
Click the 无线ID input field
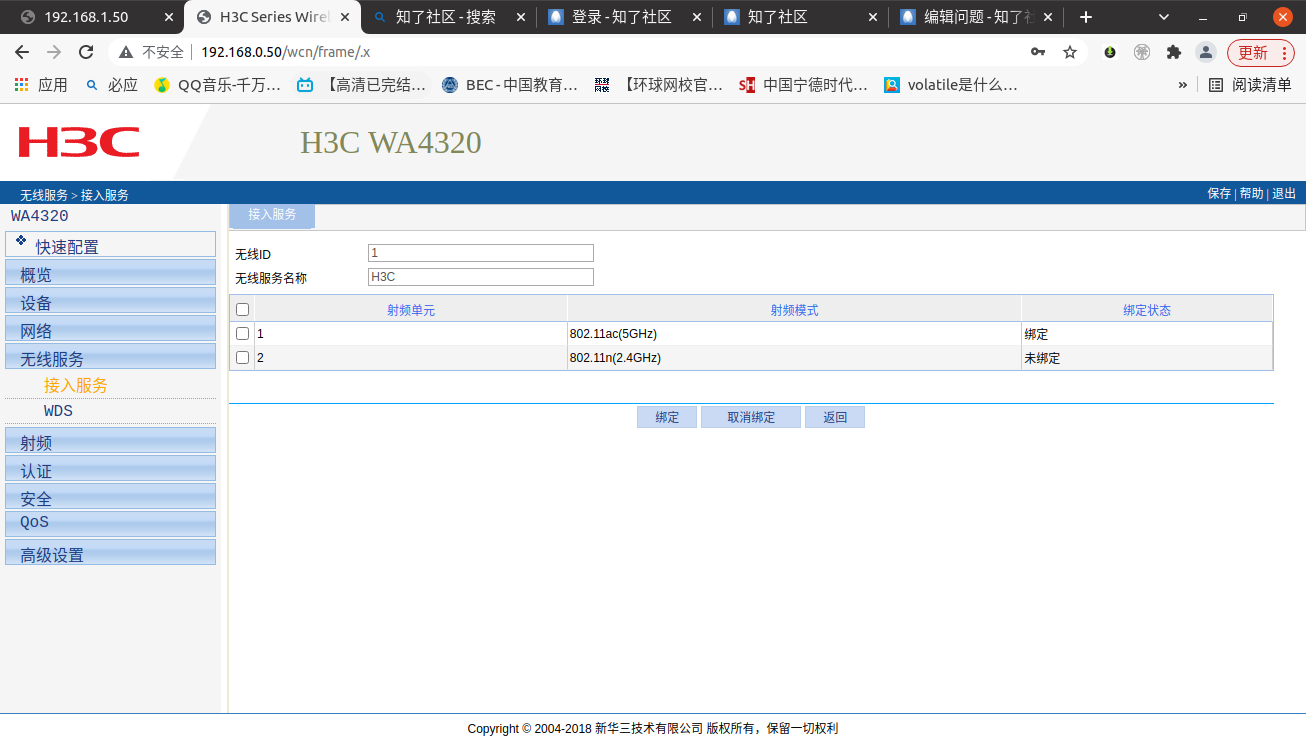[x=481, y=253]
